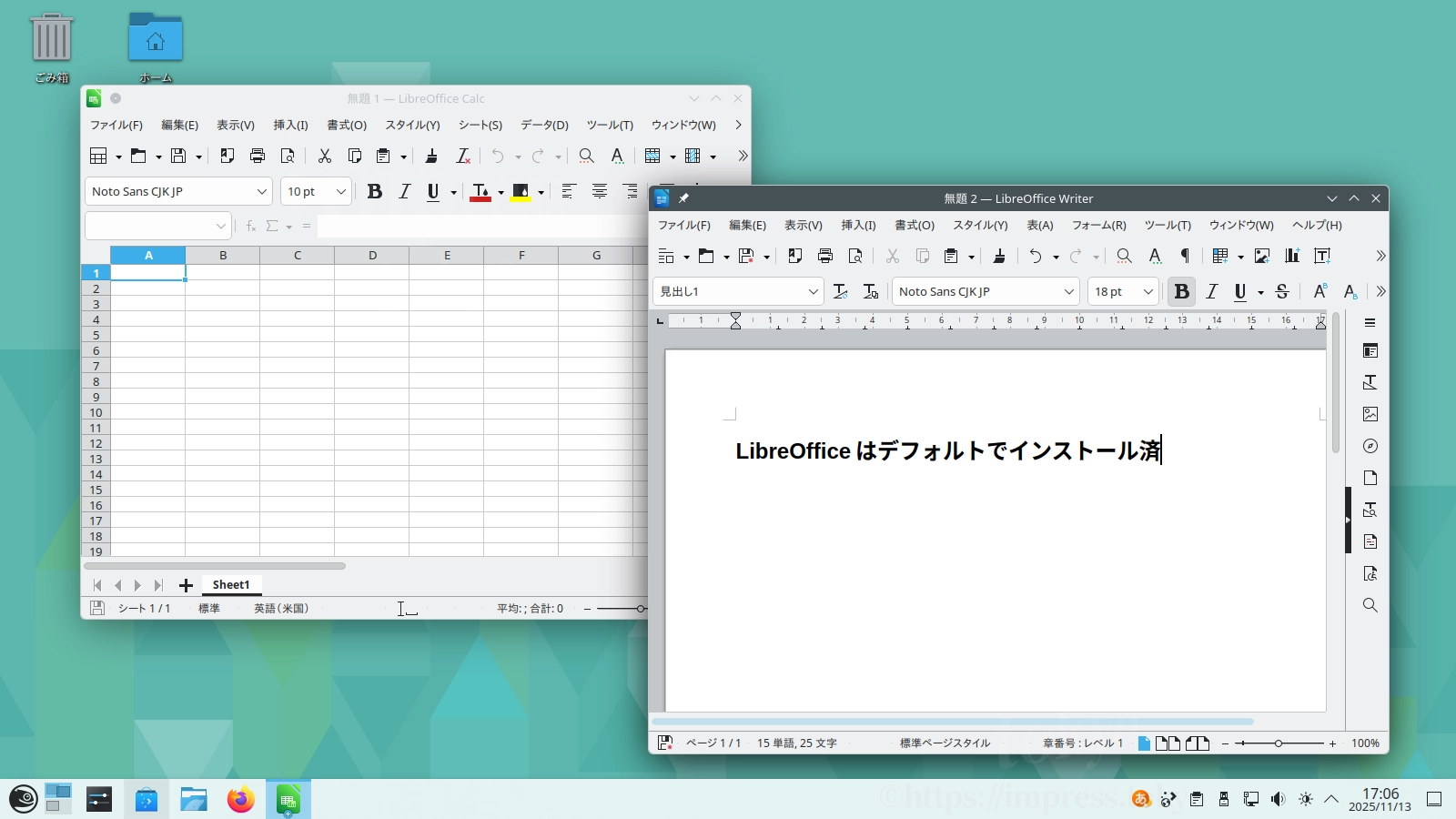This screenshot has width=1456, height=819.
Task: Click row 5 header in Calc
Action: tap(96, 335)
